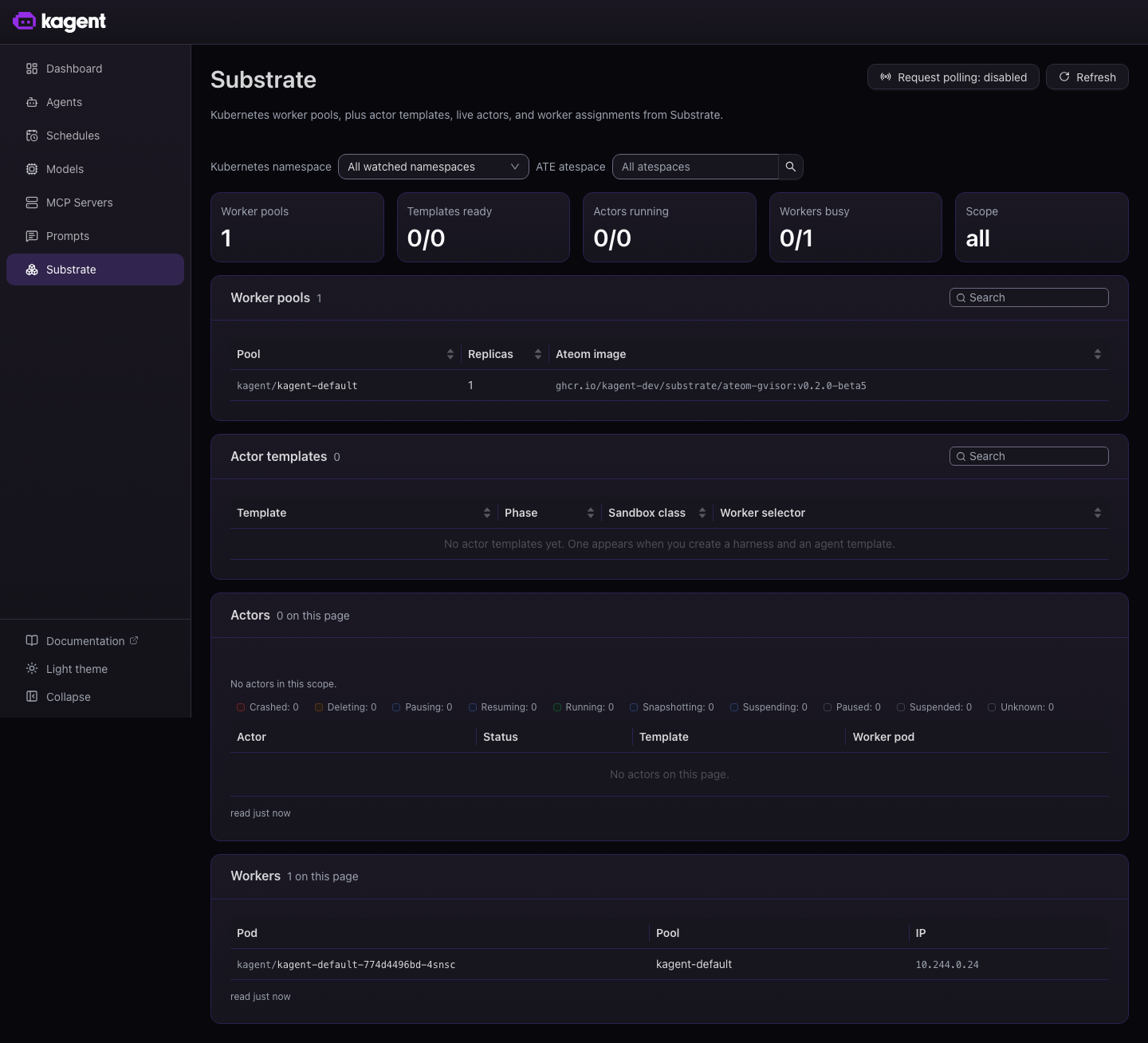Open the Kubernetes namespace dropdown
The height and width of the screenshot is (1043, 1148).
(434, 167)
